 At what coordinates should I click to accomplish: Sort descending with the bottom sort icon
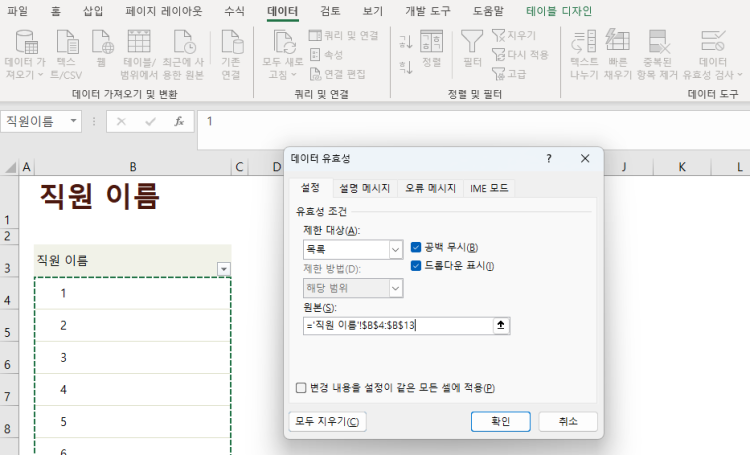click(406, 67)
